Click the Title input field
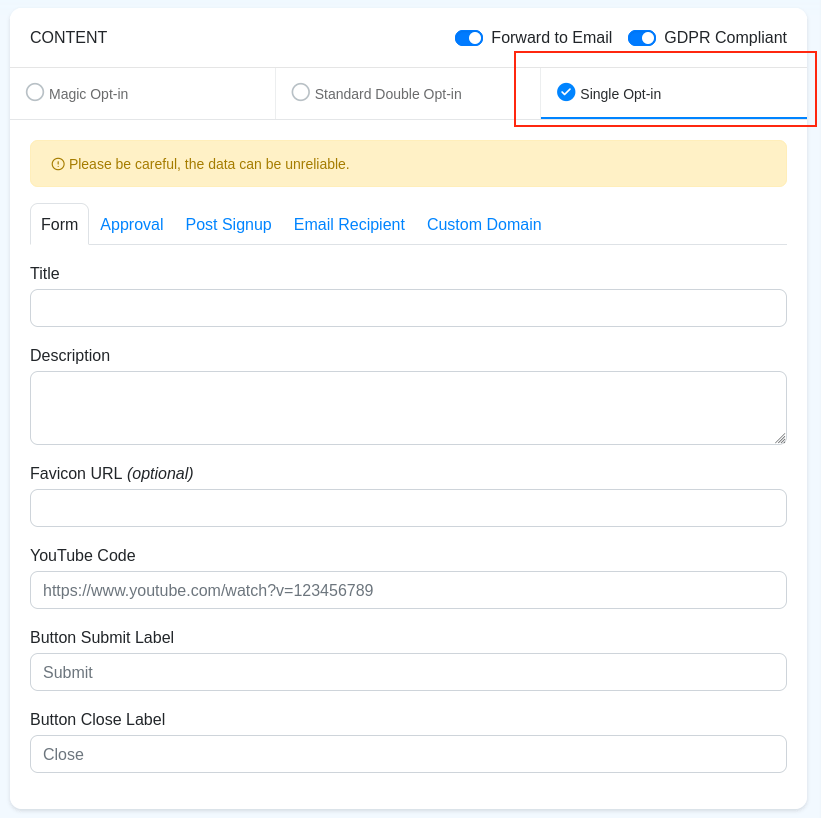The height and width of the screenshot is (818, 821). pos(408,308)
